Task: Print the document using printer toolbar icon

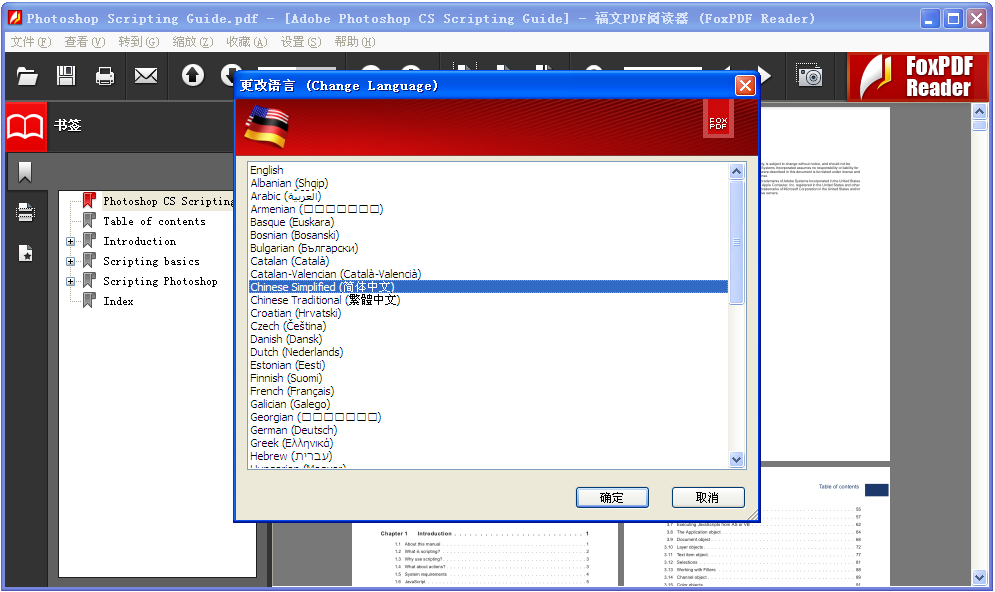Action: (105, 76)
